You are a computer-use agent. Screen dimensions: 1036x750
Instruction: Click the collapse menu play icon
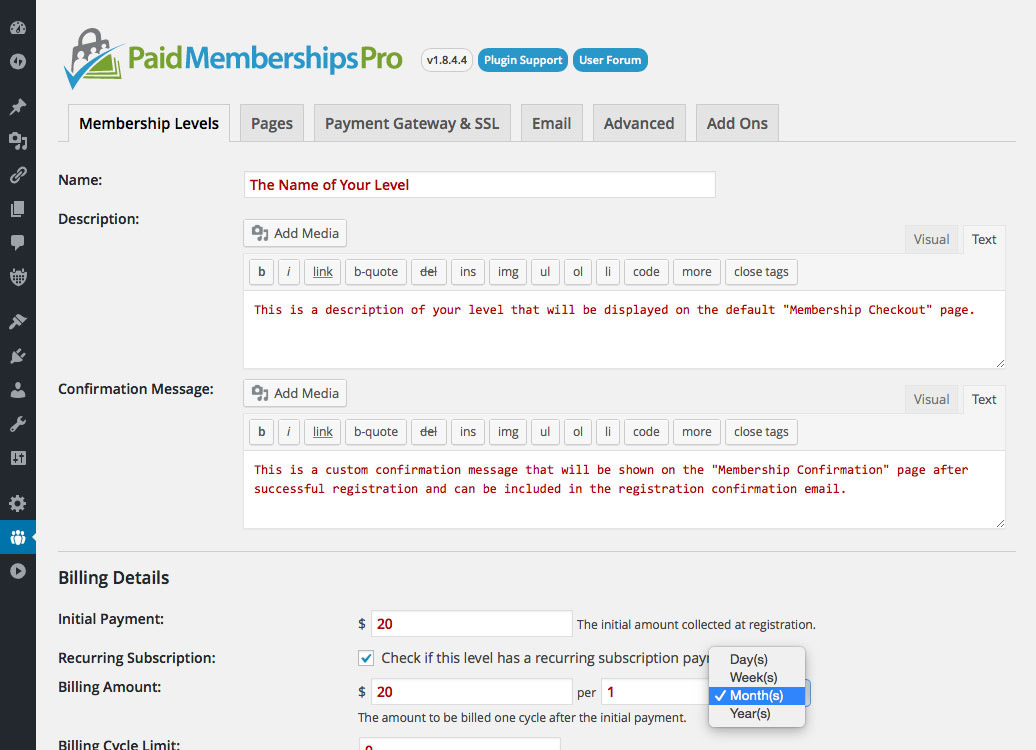18,571
